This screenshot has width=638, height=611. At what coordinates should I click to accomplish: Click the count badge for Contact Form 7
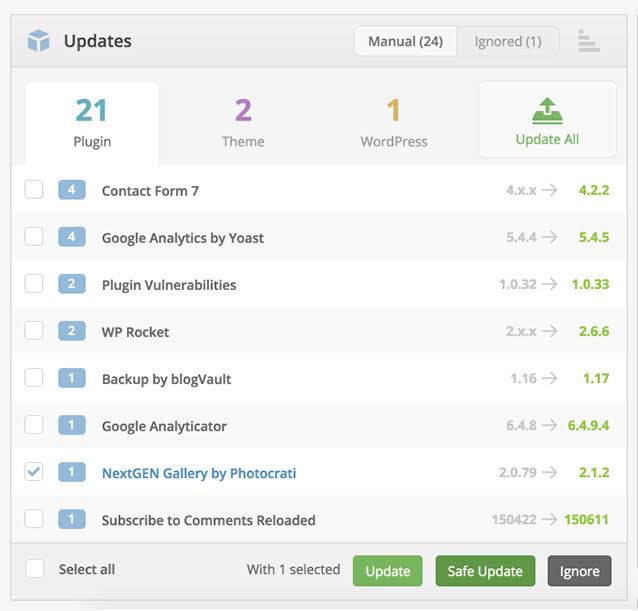(72, 190)
